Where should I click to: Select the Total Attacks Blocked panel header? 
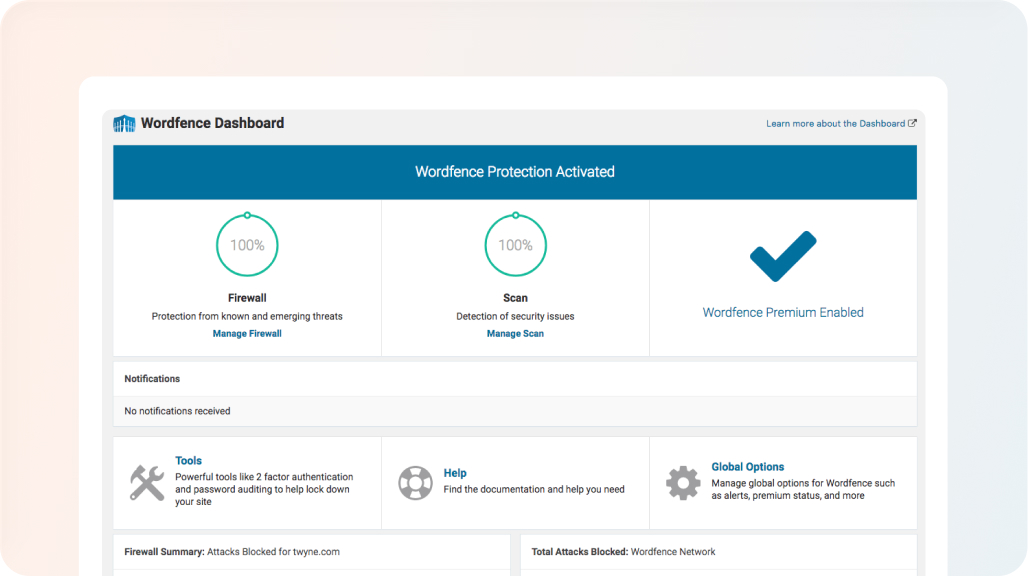624,551
